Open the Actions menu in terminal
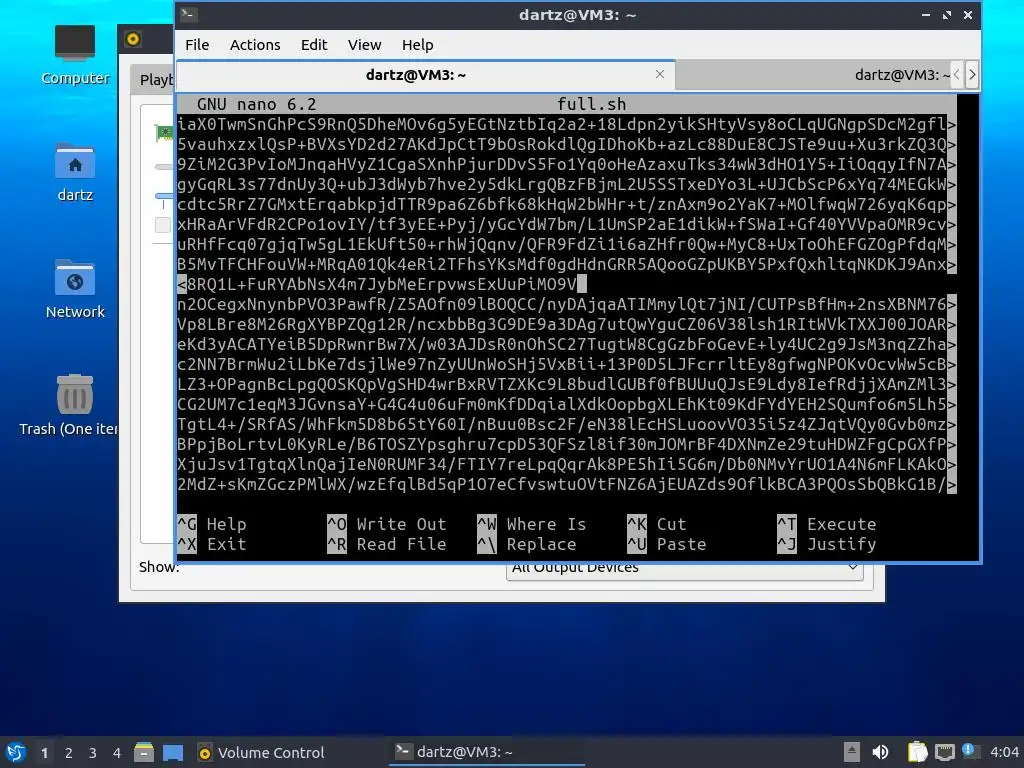The image size is (1024, 768). pos(255,45)
